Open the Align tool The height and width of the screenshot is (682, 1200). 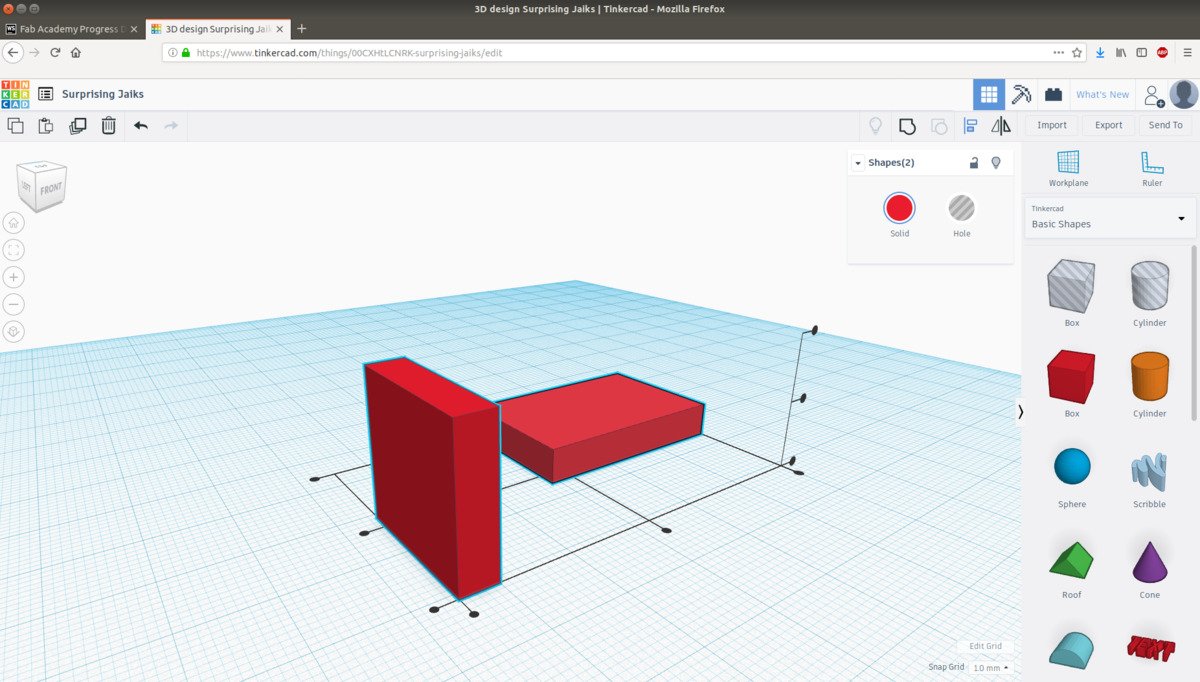coord(970,125)
